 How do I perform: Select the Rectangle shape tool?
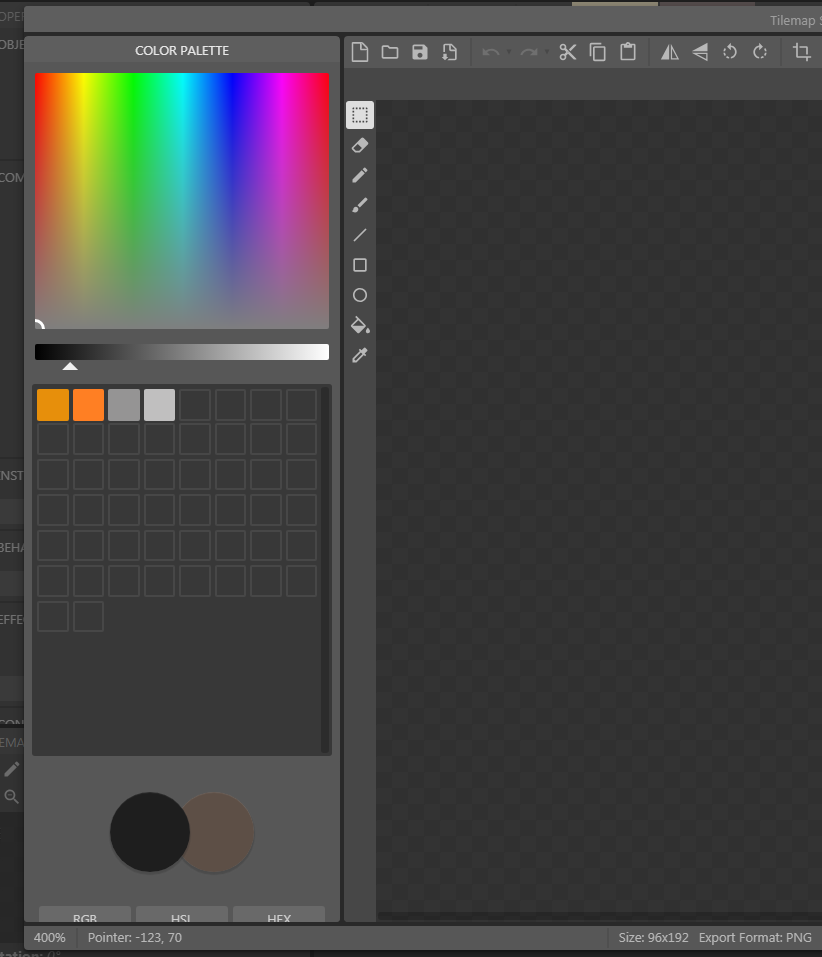(x=360, y=265)
